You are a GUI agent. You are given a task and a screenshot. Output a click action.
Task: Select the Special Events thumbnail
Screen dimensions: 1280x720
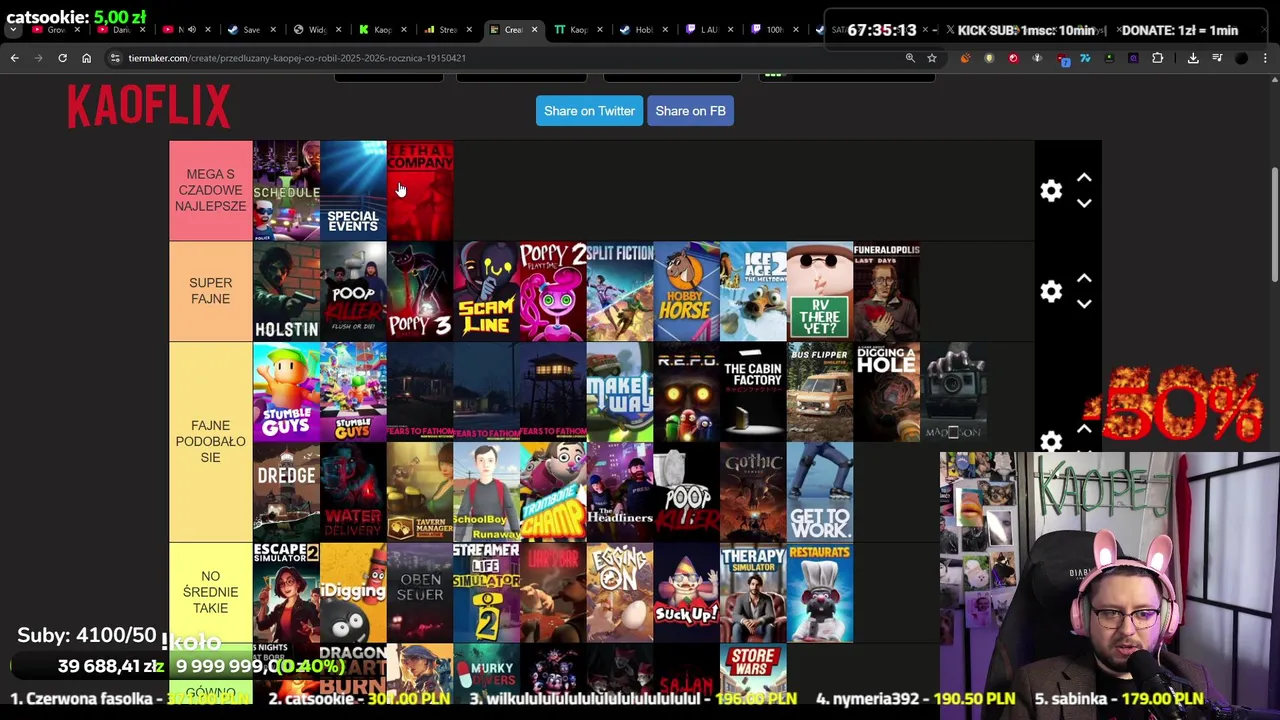353,190
